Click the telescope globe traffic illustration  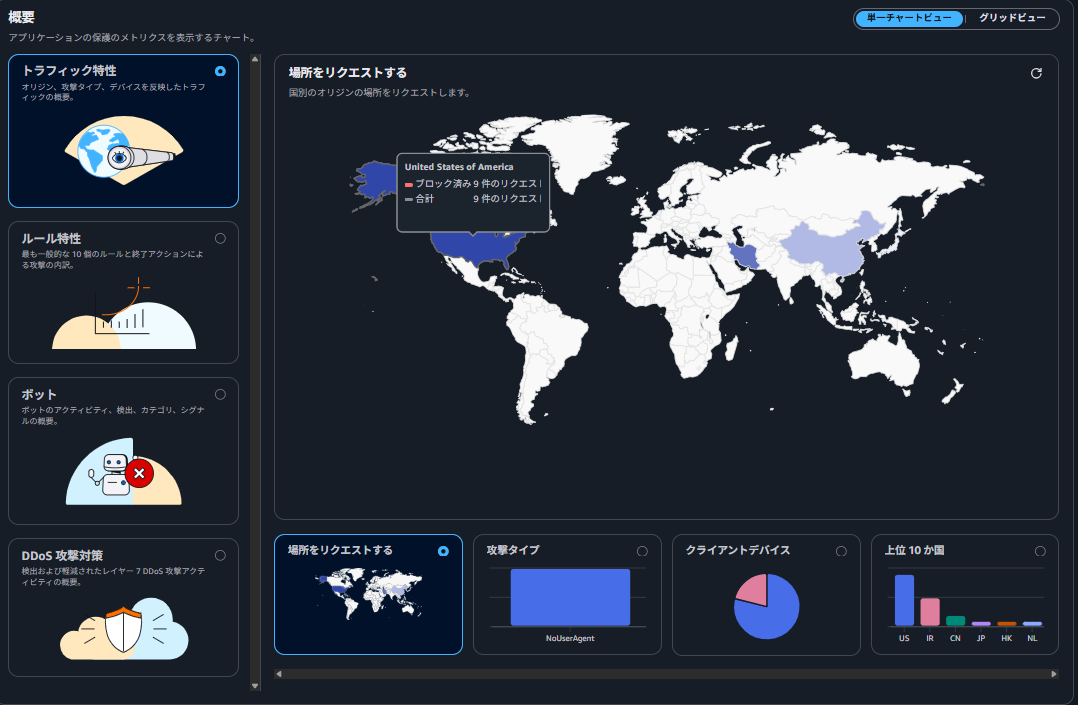point(124,152)
